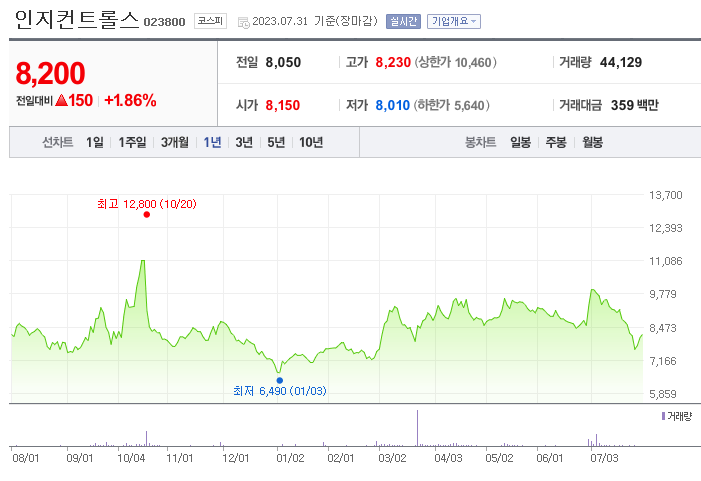This screenshot has width=701, height=481.
Task: Click the blue 최저 6,490 marker dot
Action: pos(279,380)
